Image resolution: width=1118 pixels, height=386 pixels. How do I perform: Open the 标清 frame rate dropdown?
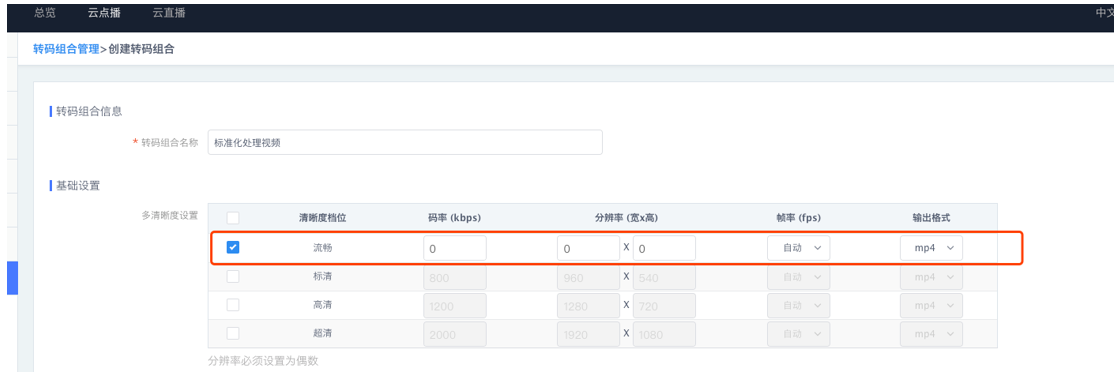pos(799,277)
